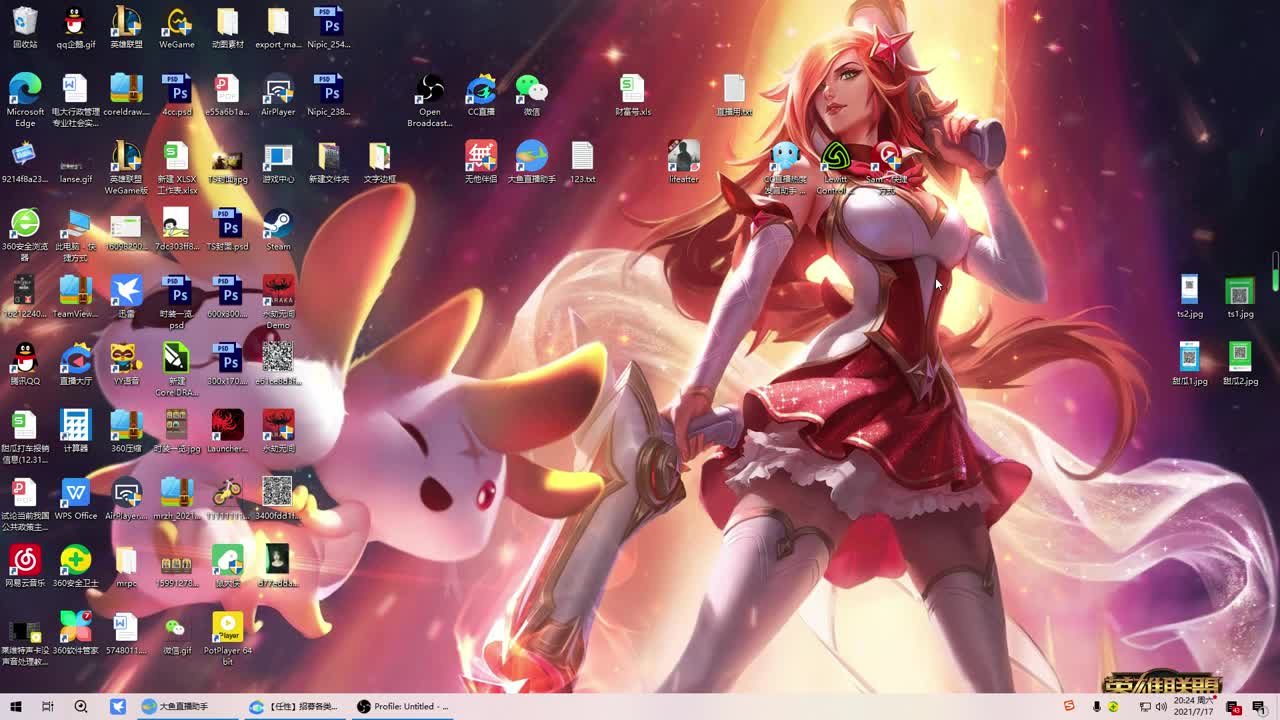Open the AirPlayer shortcut beside e55a6b1a PDF

point(278,89)
